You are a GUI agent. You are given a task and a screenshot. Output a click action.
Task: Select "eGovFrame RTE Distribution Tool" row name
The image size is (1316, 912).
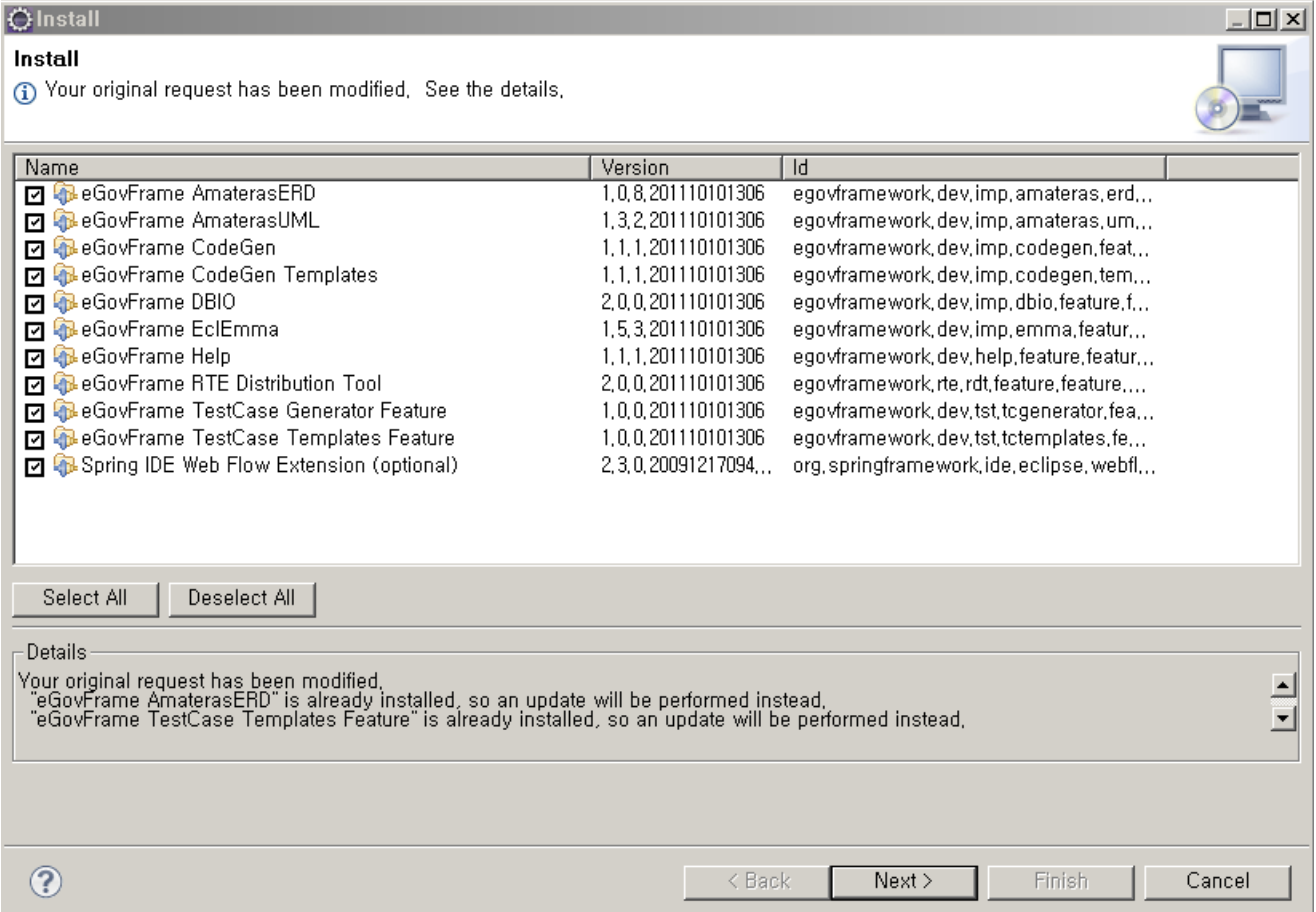pos(231,383)
